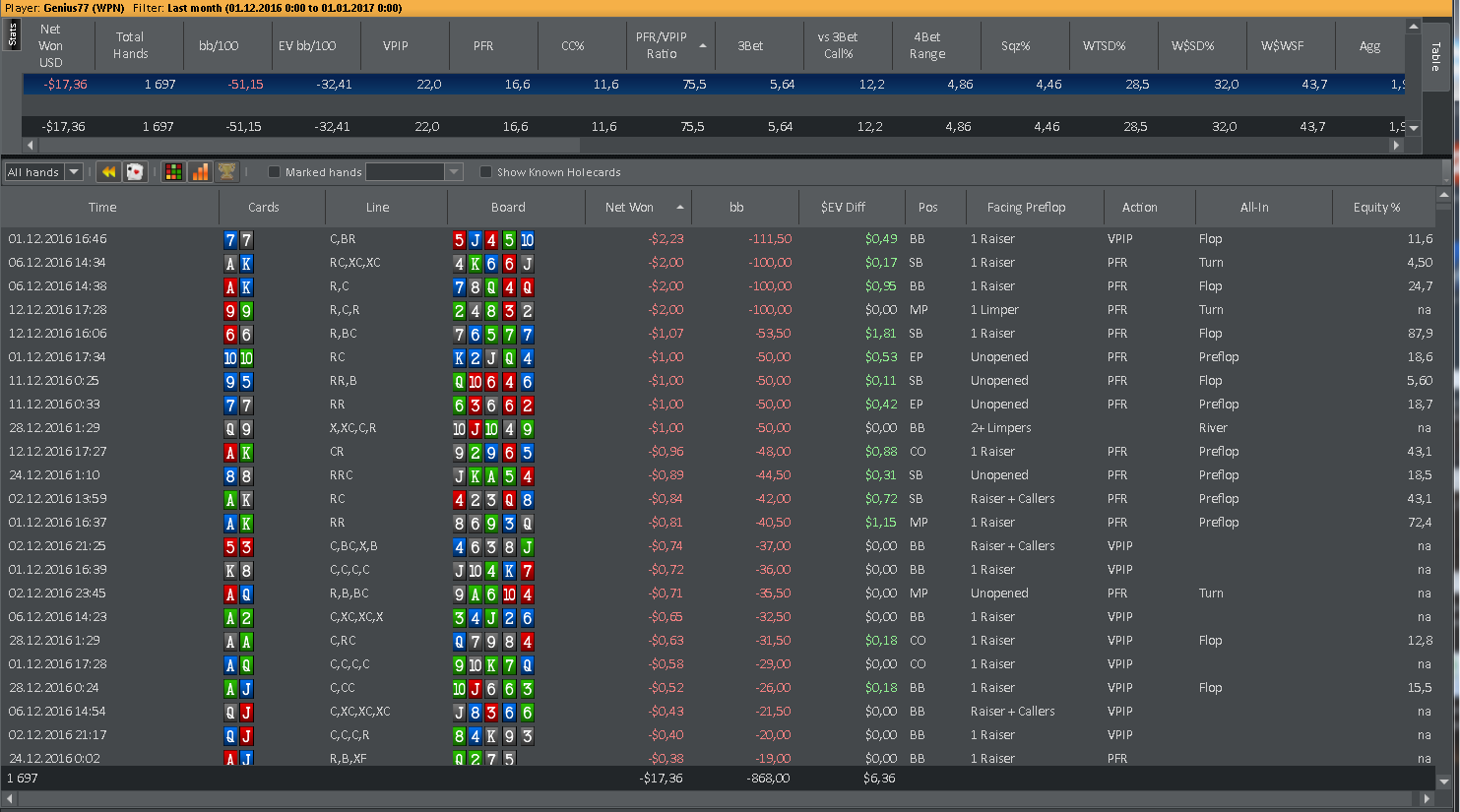Click the stats panel scroll-down arrow
The height and width of the screenshot is (812, 1460).
(x=1414, y=128)
